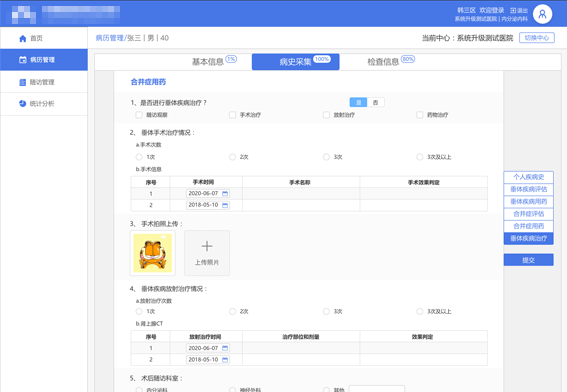Select 3次及以上 under 放射治疗次数
567x392 pixels.
click(419, 311)
